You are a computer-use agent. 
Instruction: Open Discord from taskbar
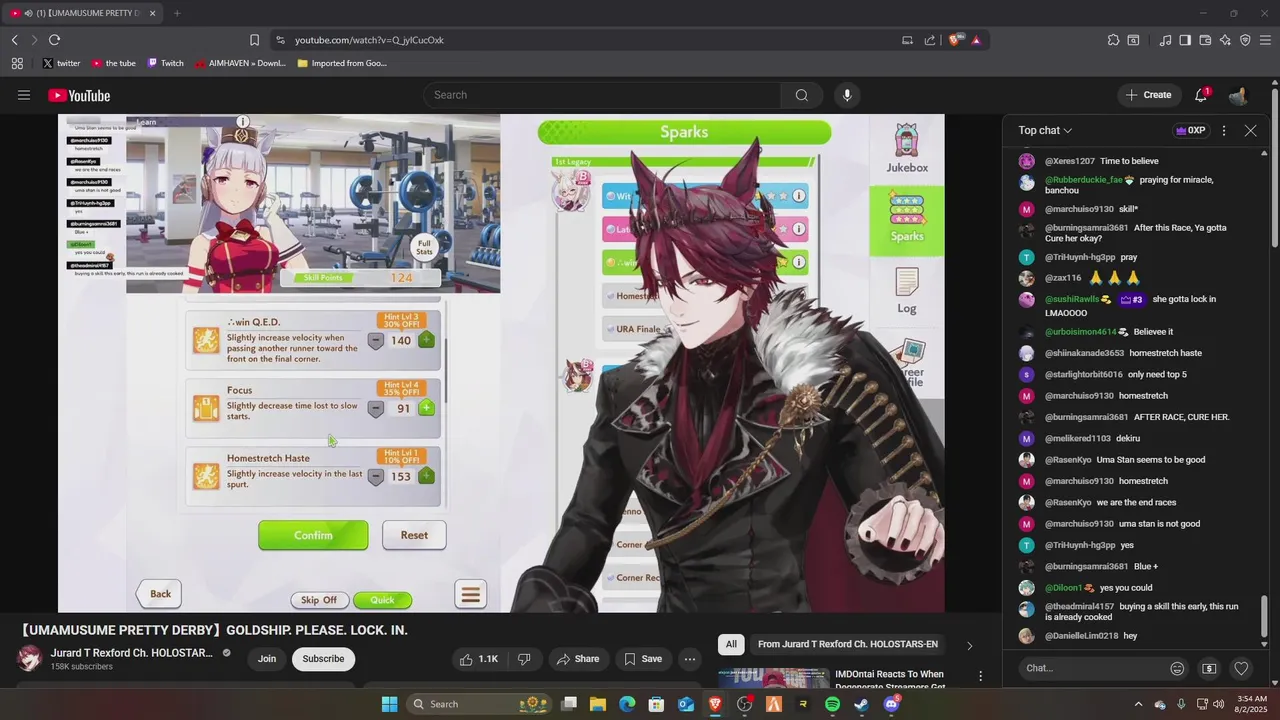click(x=891, y=704)
